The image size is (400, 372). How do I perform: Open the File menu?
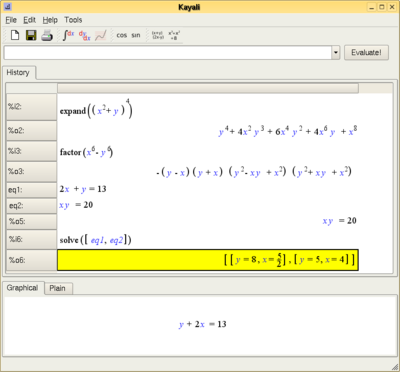[11, 20]
